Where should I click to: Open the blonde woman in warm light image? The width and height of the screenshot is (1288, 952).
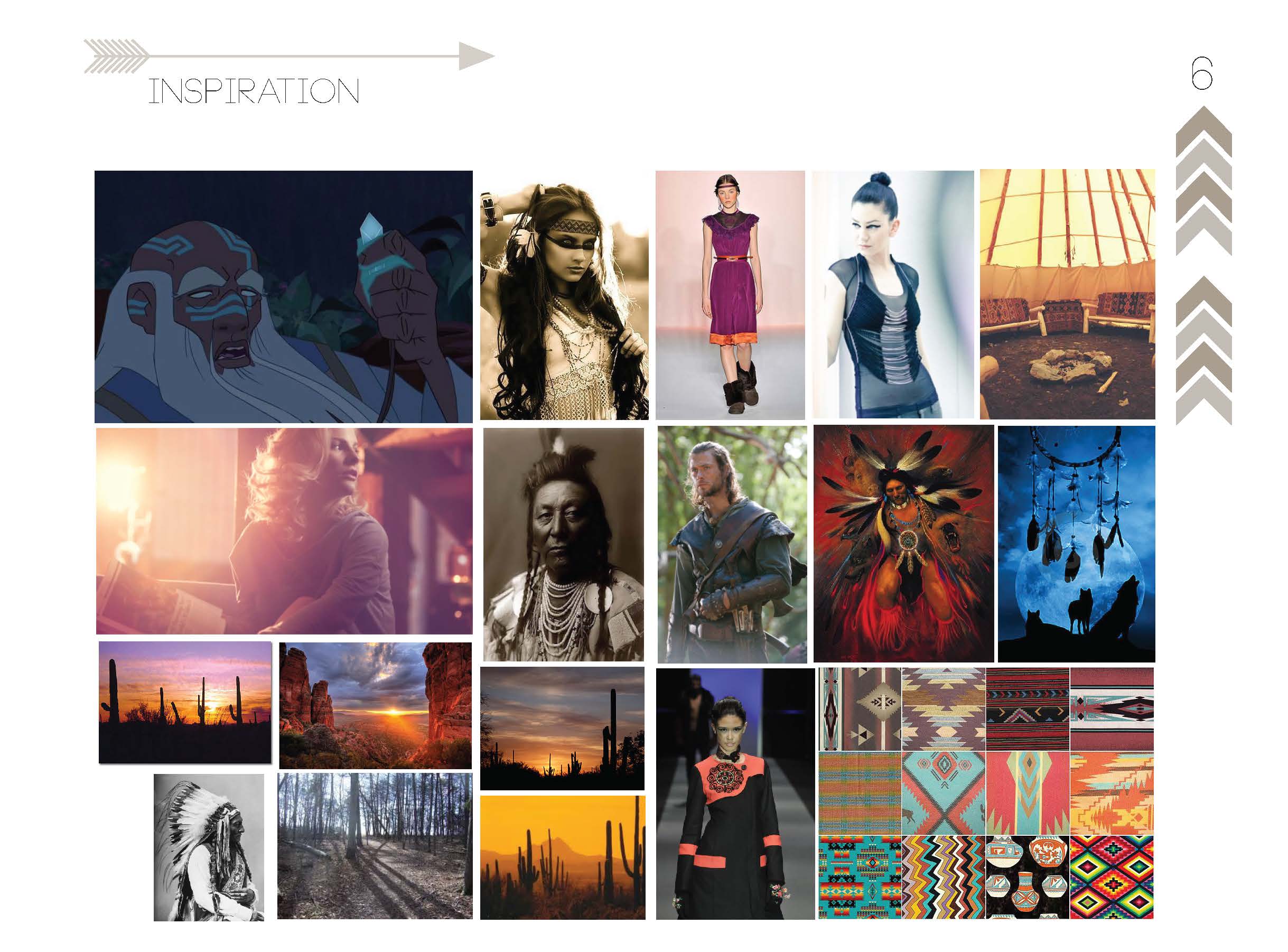[x=284, y=531]
